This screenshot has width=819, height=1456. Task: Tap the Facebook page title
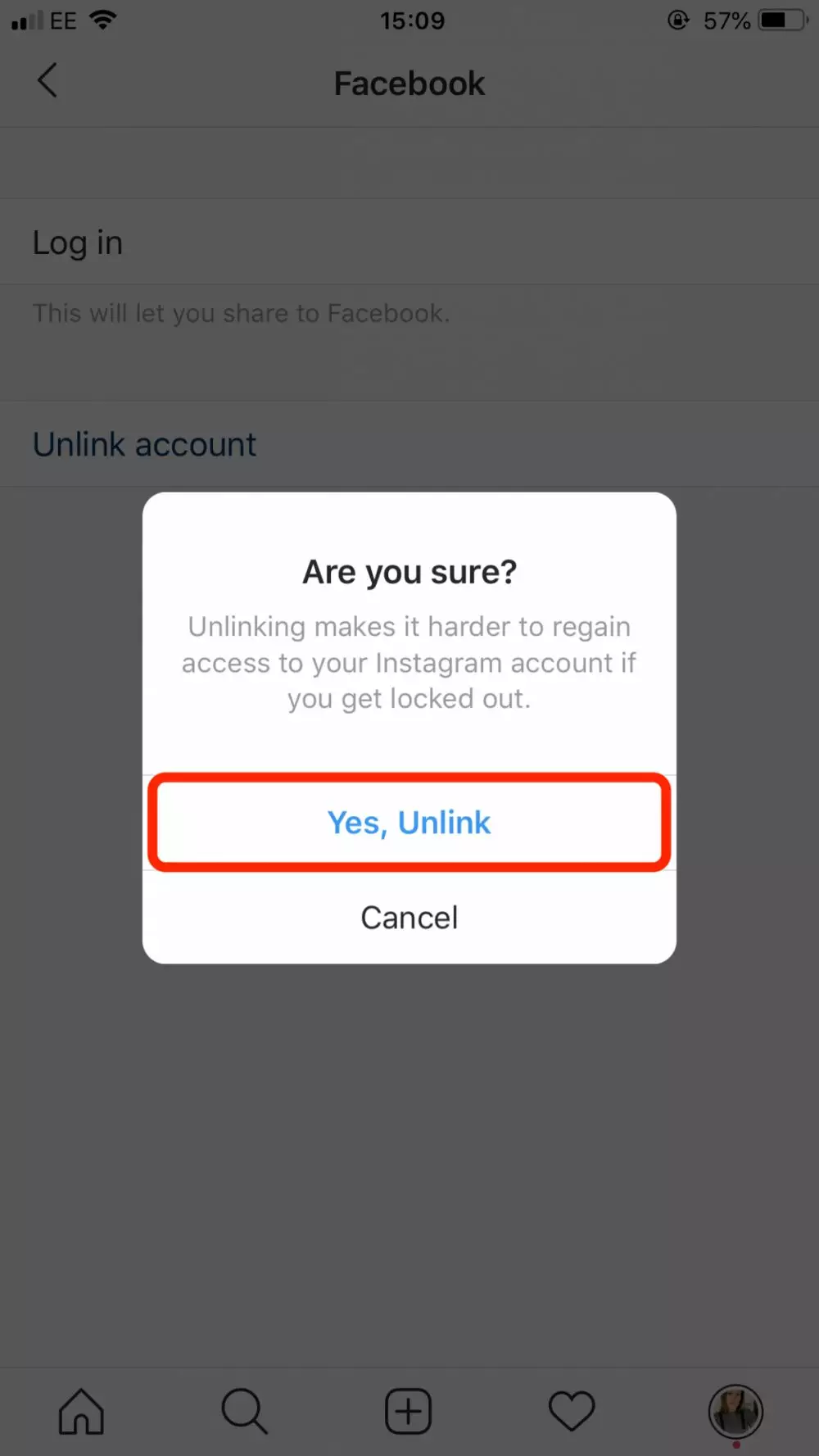point(409,84)
